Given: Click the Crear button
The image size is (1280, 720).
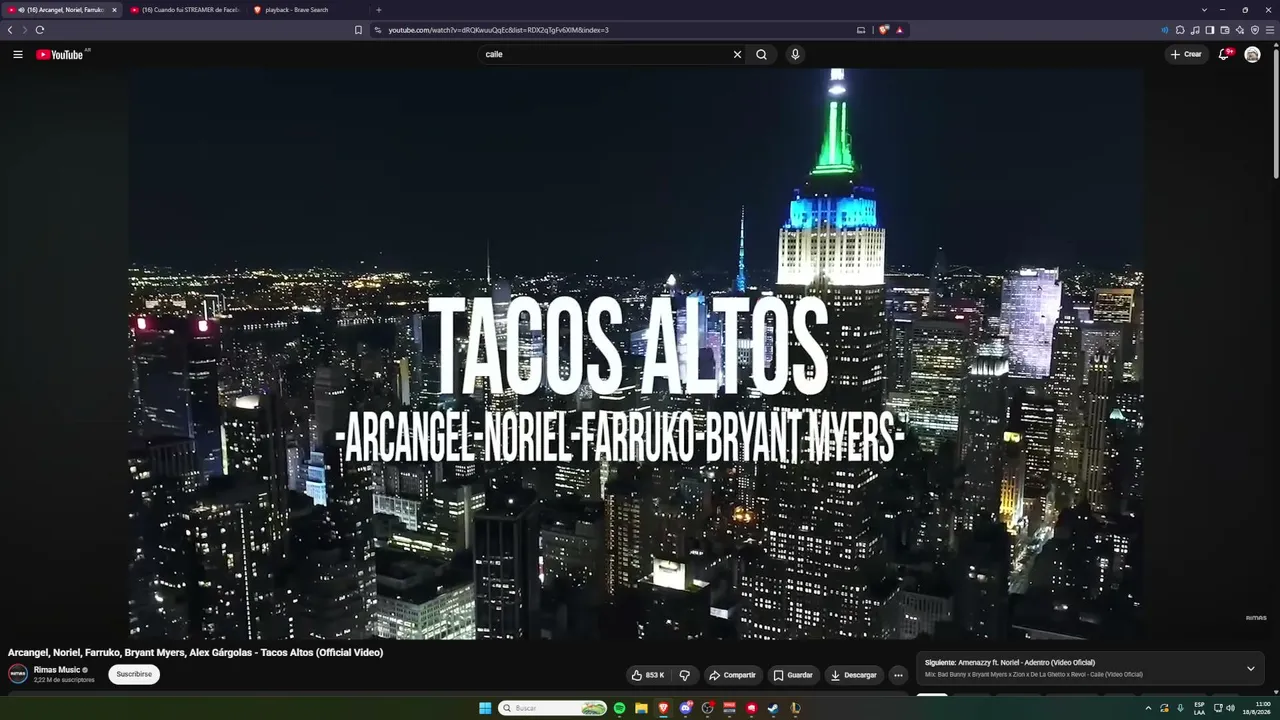Looking at the screenshot, I should [x=1187, y=54].
